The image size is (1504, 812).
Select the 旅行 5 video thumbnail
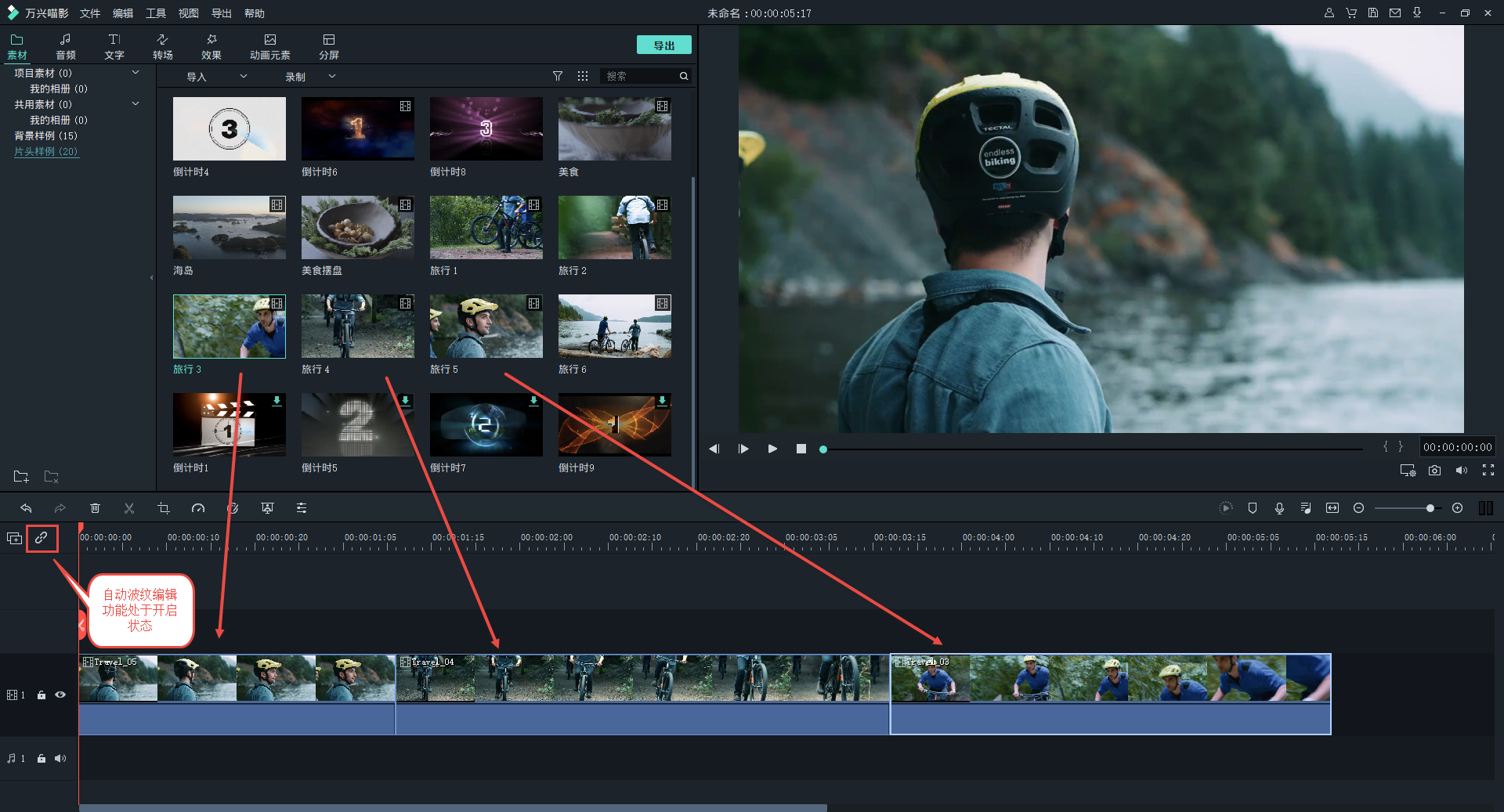pos(486,327)
